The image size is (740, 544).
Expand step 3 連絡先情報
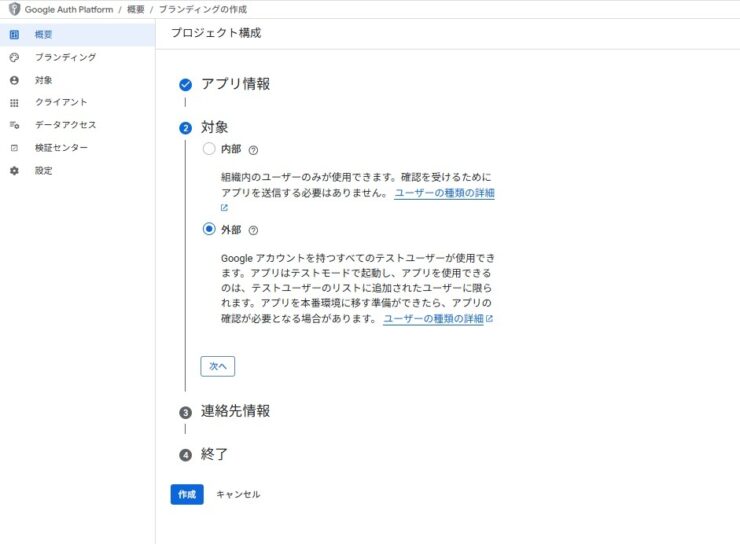[x=235, y=411]
